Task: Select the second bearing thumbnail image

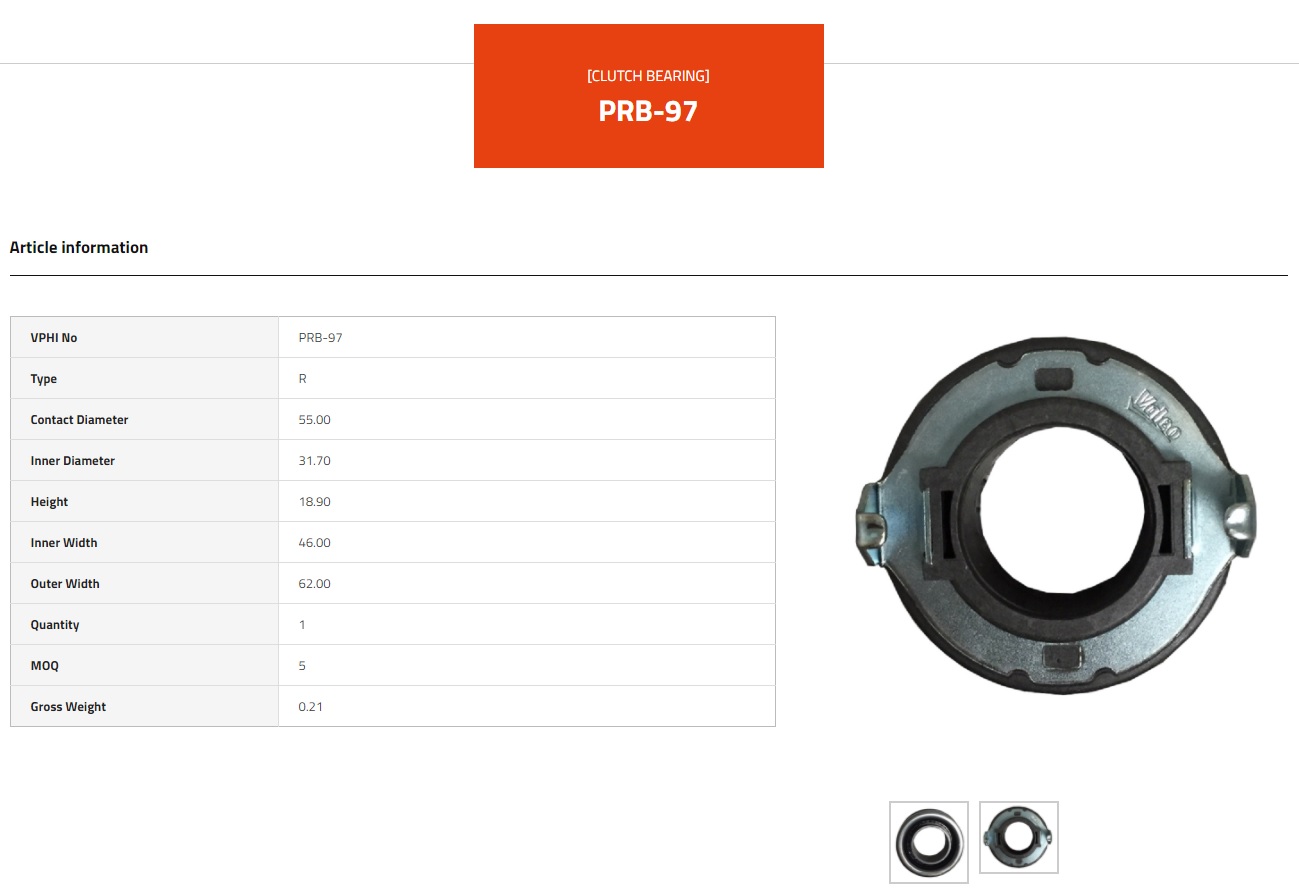Action: point(1019,838)
